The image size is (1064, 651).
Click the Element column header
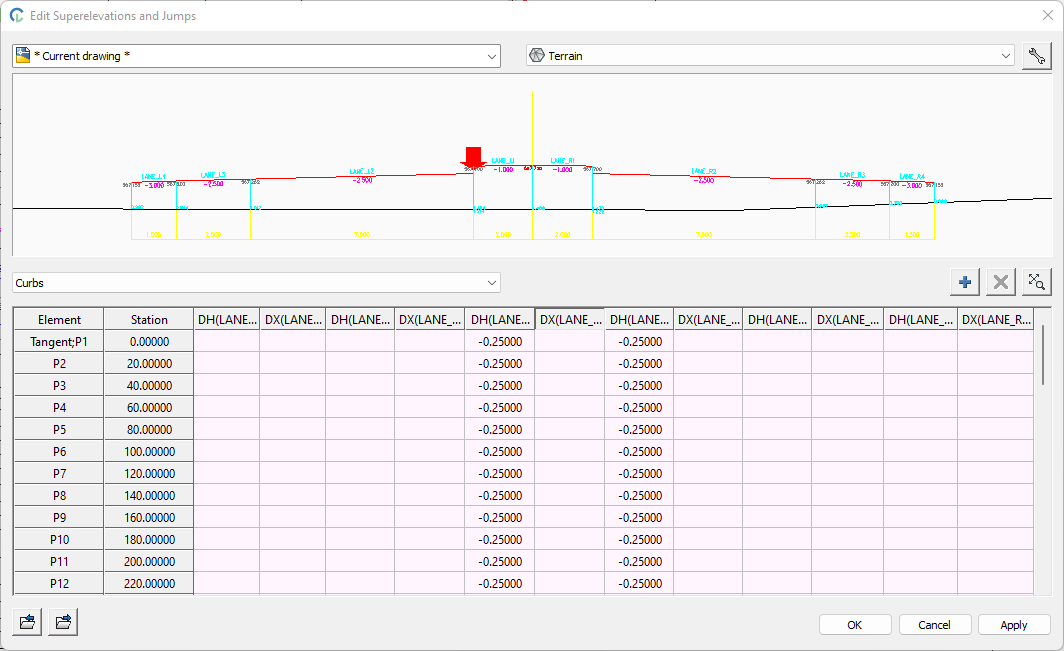pos(59,320)
